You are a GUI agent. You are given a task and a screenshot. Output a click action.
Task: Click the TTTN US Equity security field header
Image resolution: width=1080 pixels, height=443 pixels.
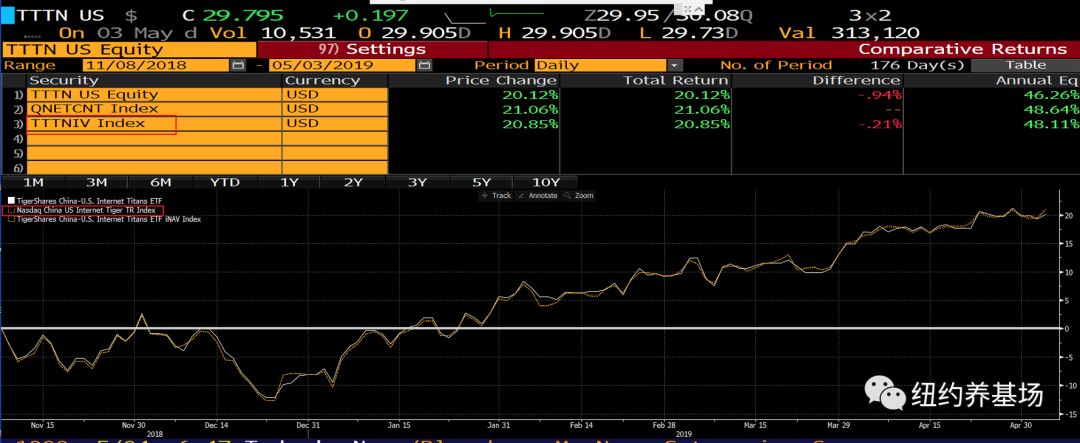click(x=129, y=50)
